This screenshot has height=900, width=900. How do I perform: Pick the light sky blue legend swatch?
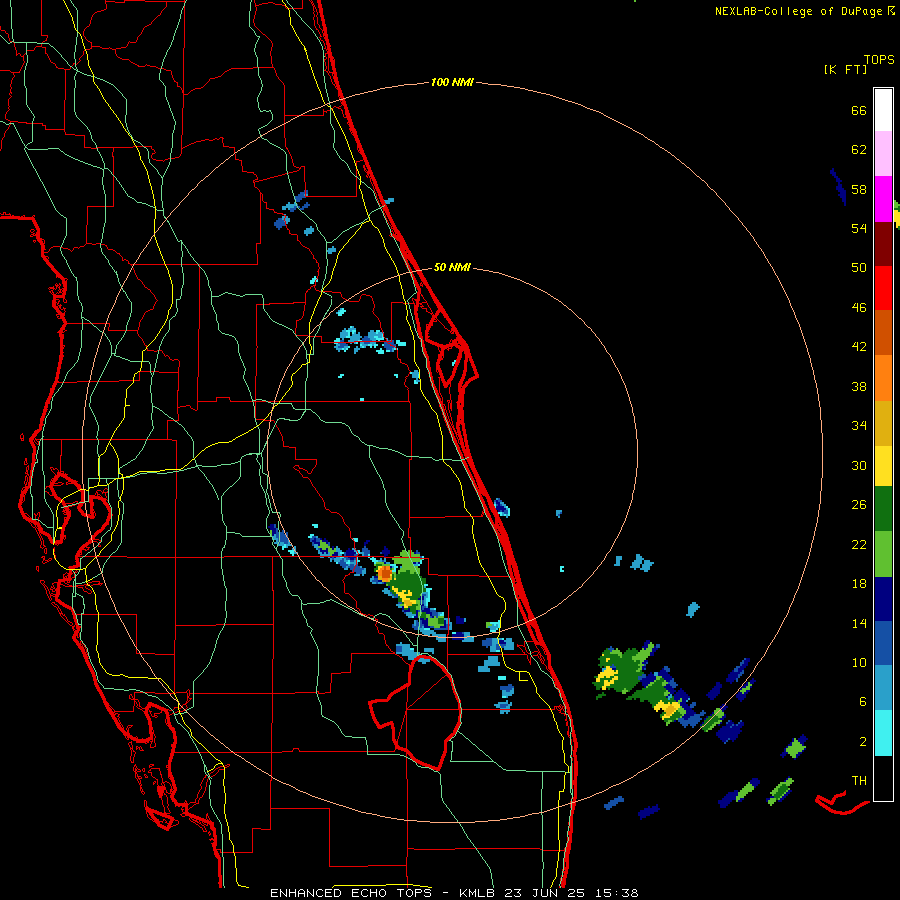(883, 688)
